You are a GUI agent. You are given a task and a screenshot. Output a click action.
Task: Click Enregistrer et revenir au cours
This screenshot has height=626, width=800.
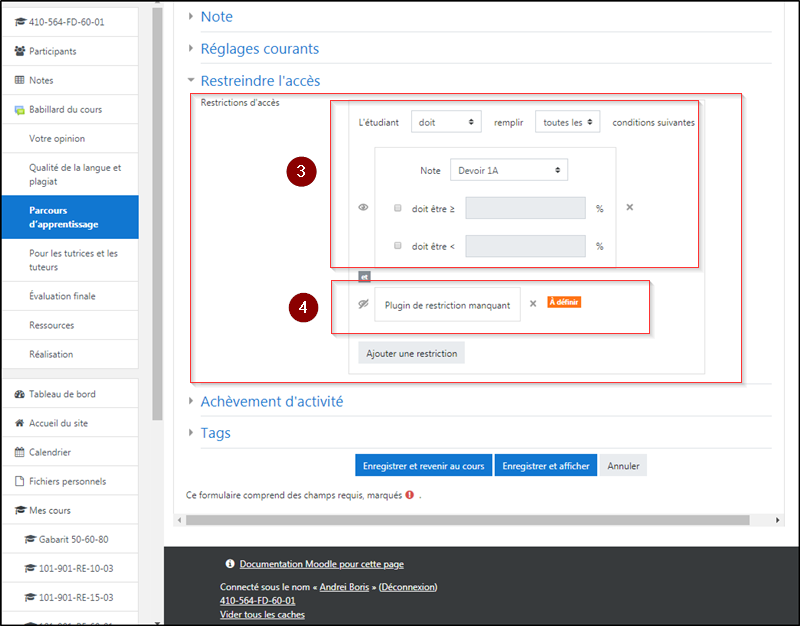pyautogui.click(x=423, y=466)
